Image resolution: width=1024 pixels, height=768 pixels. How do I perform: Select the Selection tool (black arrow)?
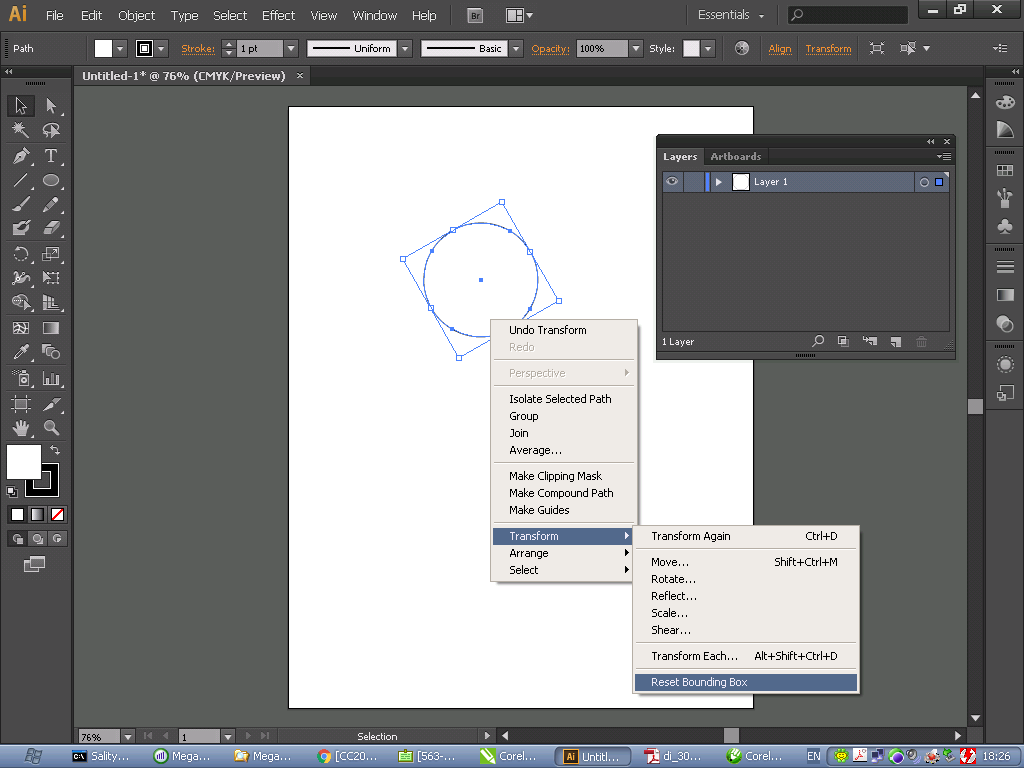[21, 106]
